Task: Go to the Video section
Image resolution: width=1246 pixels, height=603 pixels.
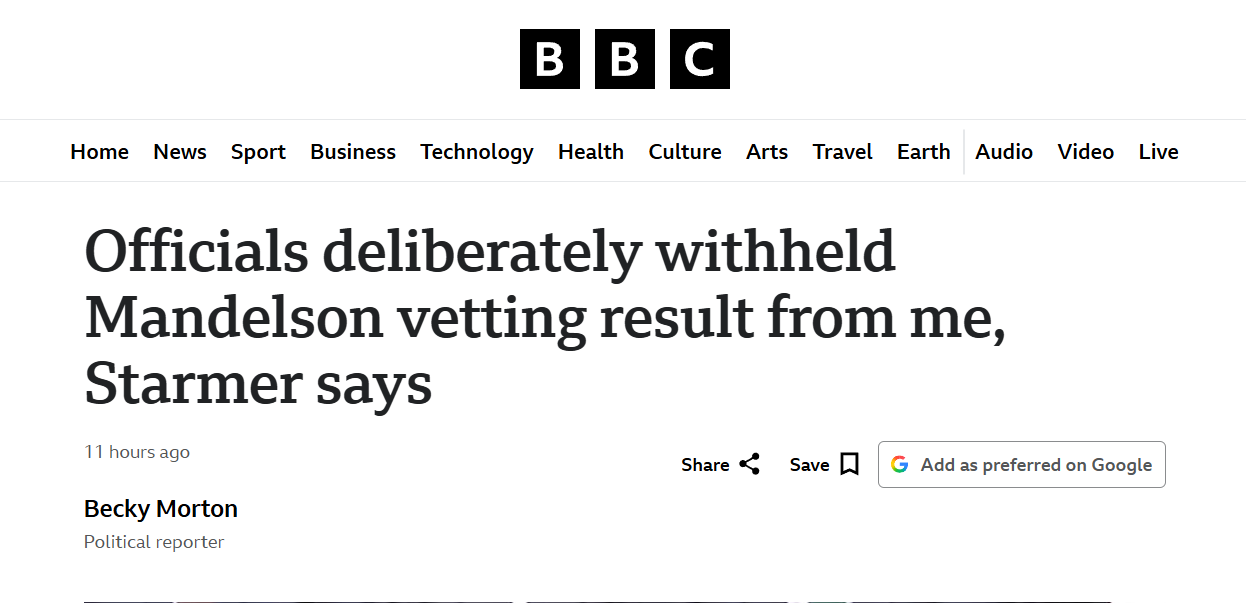Action: coord(1086,152)
